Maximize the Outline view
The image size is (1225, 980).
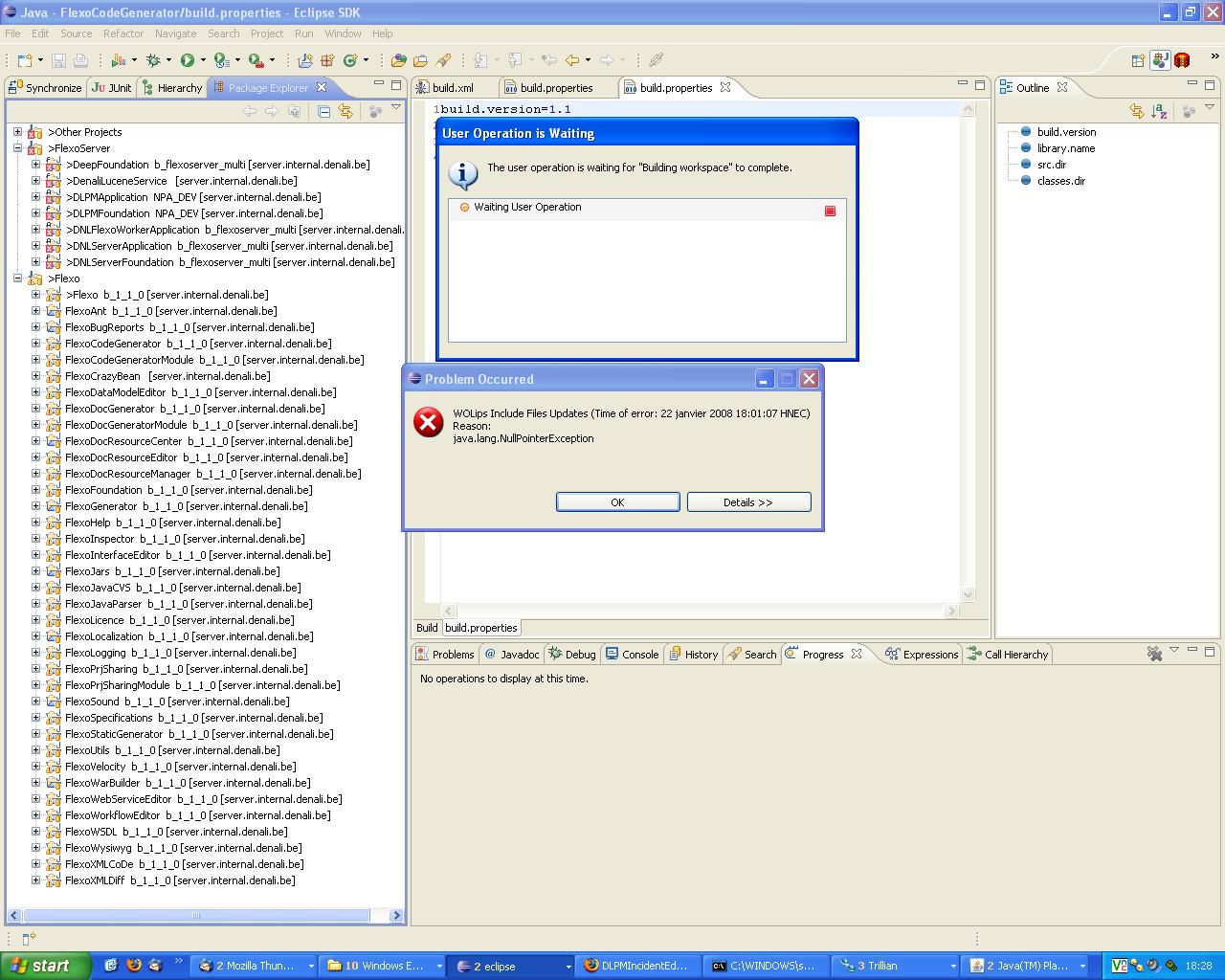click(x=1210, y=86)
